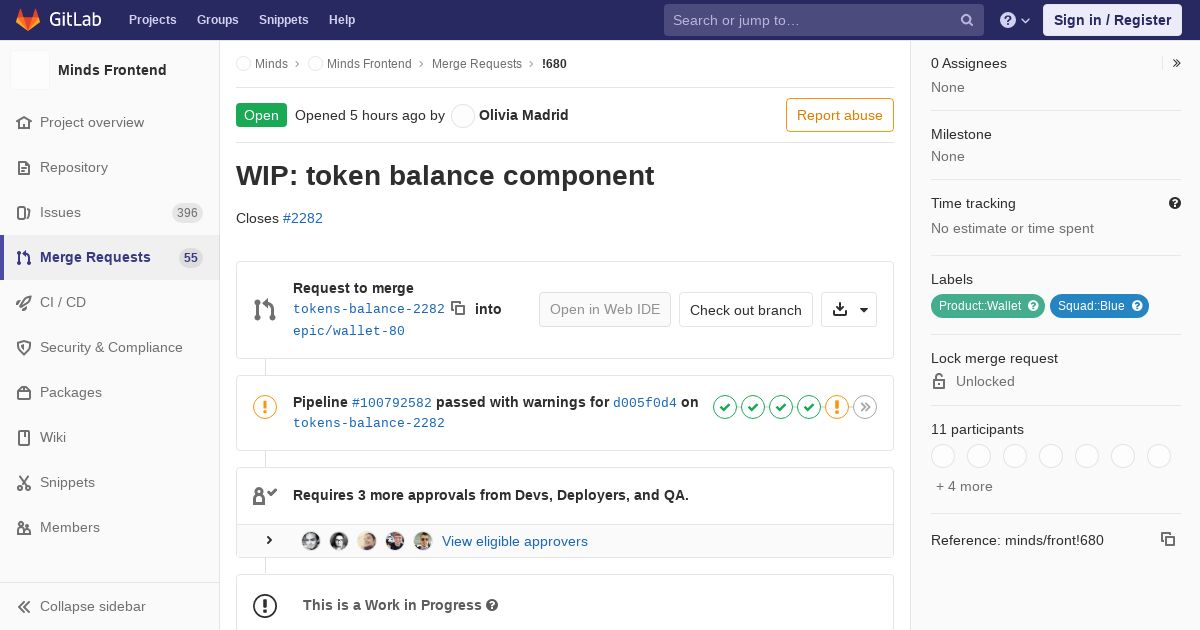Click the skipped pipeline stage arrow icon

coord(865,407)
